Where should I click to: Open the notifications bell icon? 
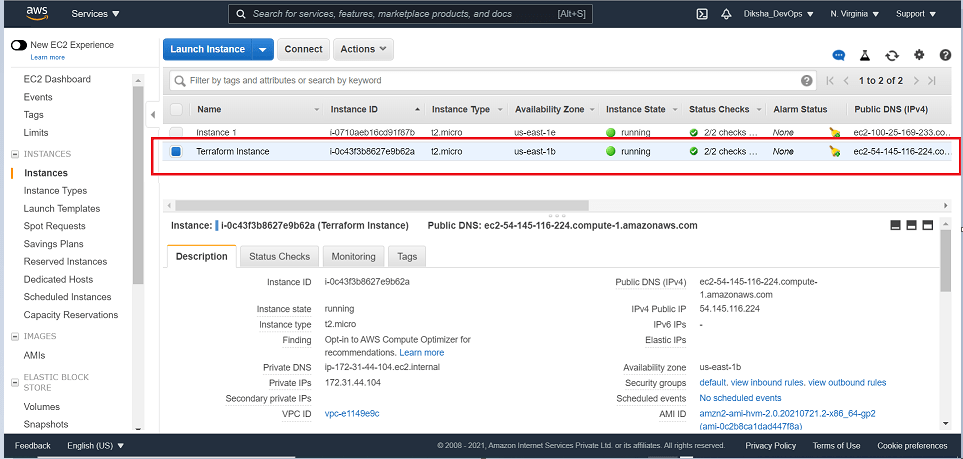point(727,14)
